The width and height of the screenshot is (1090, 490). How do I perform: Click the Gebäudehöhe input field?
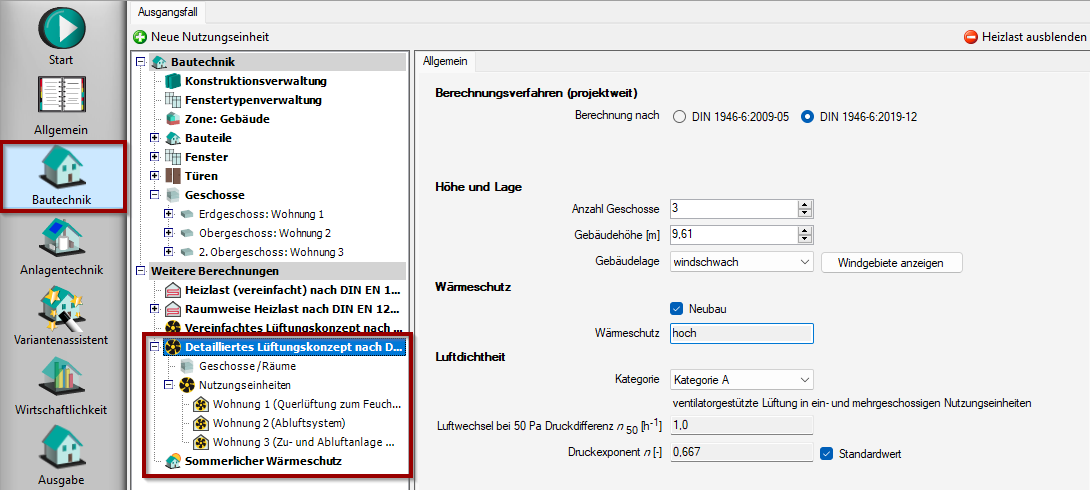732,234
